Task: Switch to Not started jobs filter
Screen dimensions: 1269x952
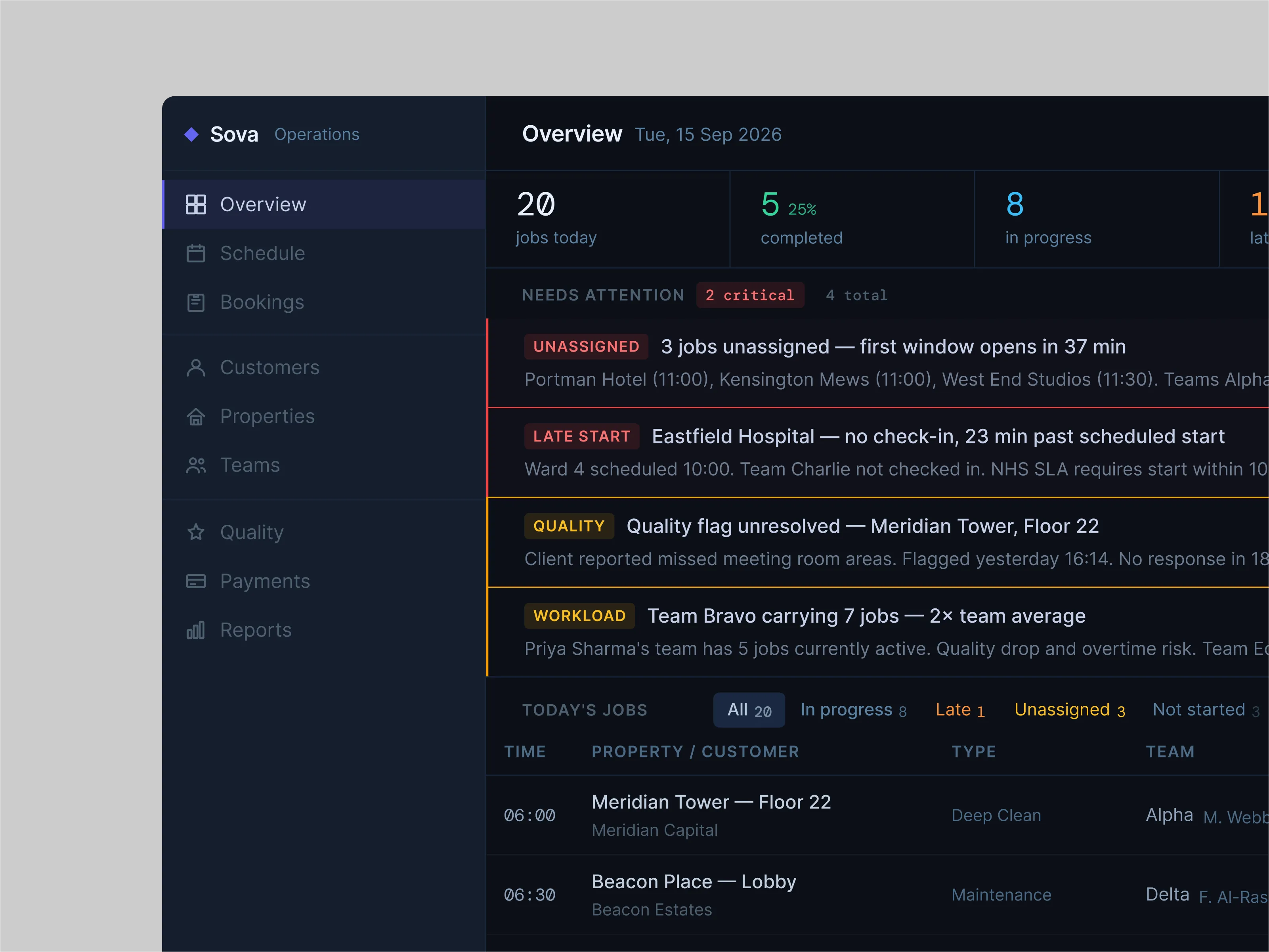Action: click(x=1206, y=710)
